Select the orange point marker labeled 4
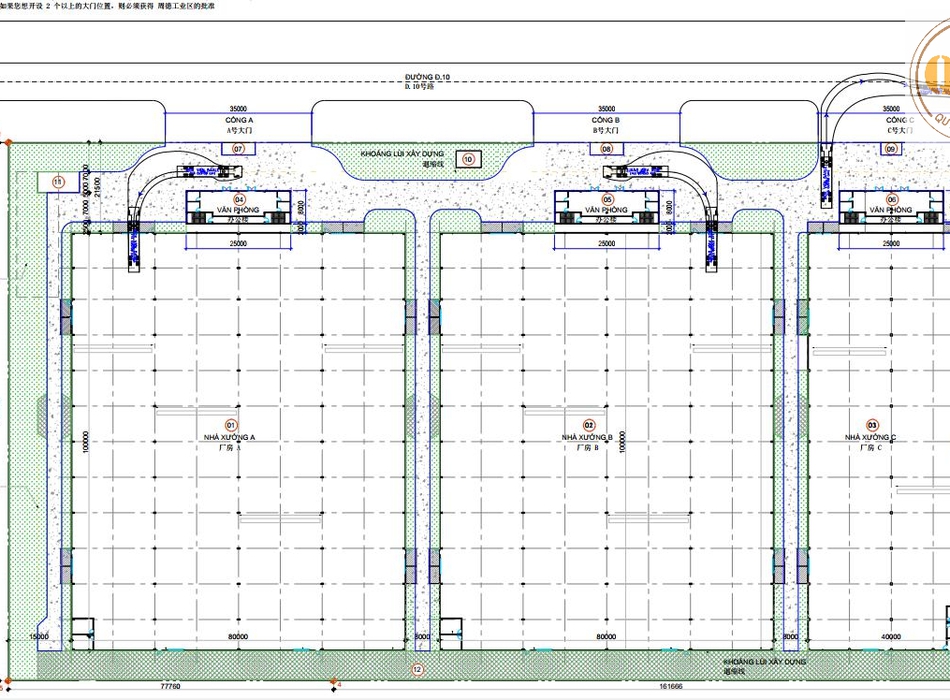Image resolution: width=950 pixels, height=700 pixels. (x=336, y=686)
